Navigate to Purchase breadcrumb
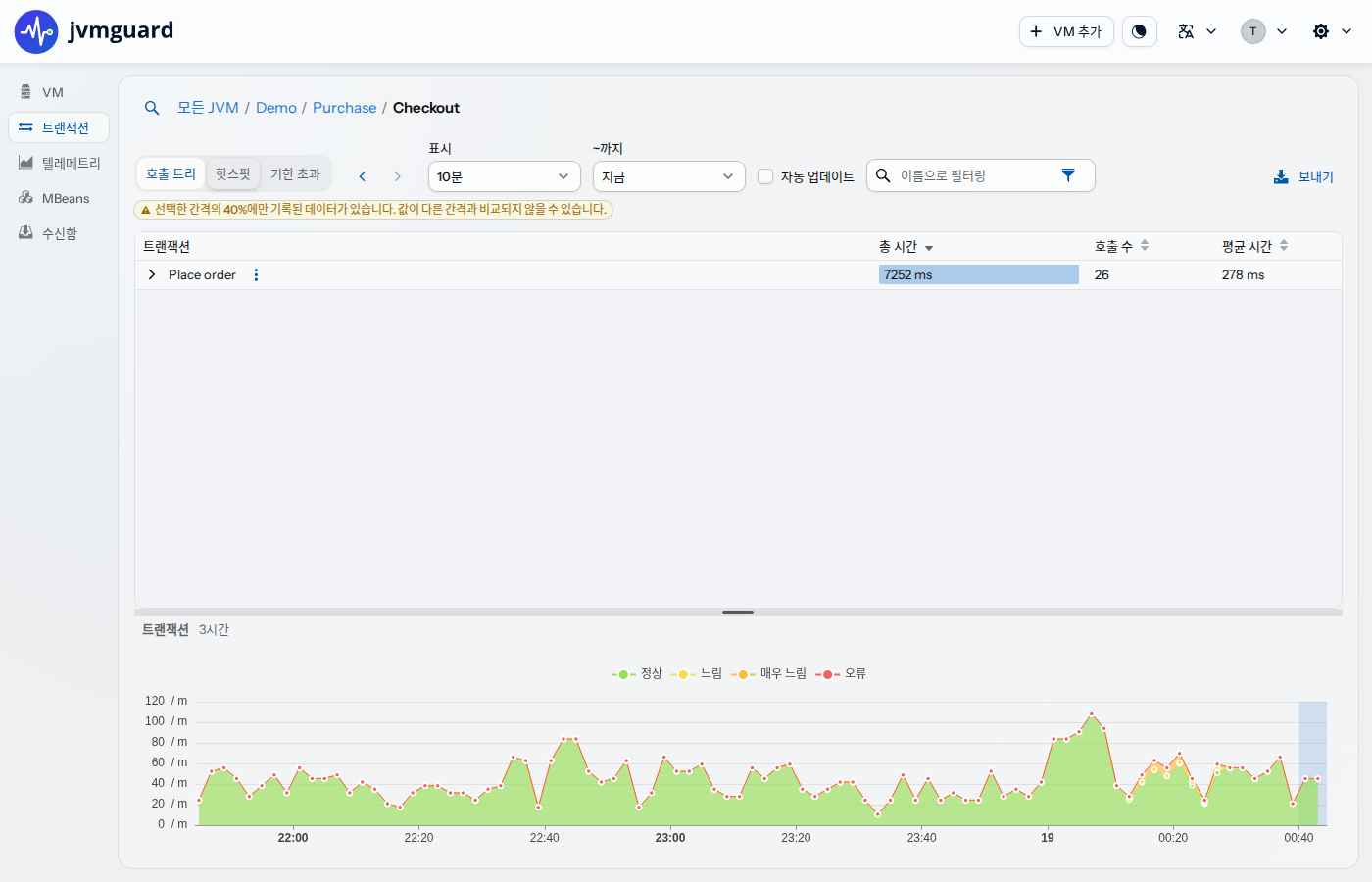The width and height of the screenshot is (1372, 882). (344, 108)
